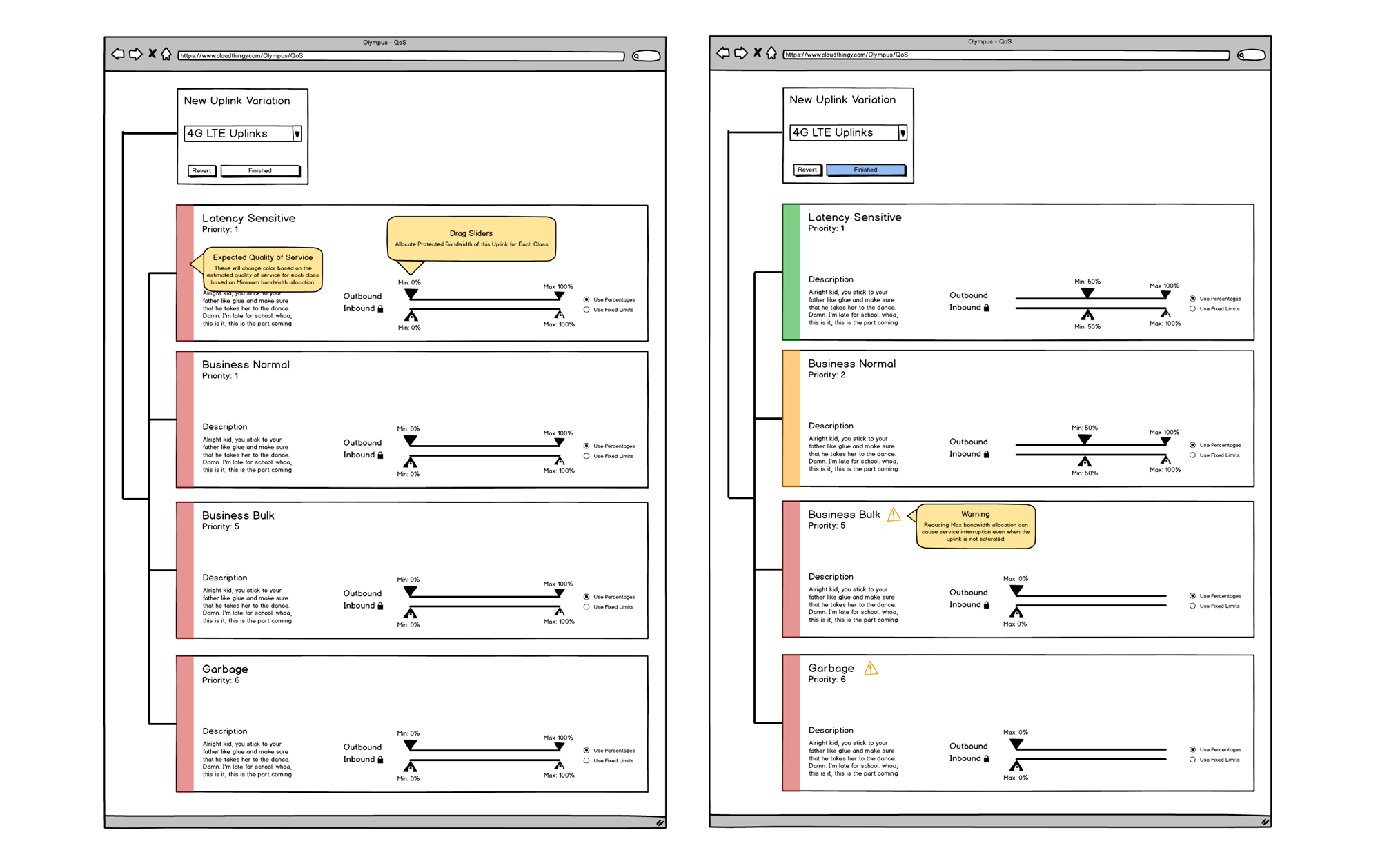Click Outbound min slider handle, left Latency Sensitive
The height and width of the screenshot is (868, 1380).
pos(411,295)
